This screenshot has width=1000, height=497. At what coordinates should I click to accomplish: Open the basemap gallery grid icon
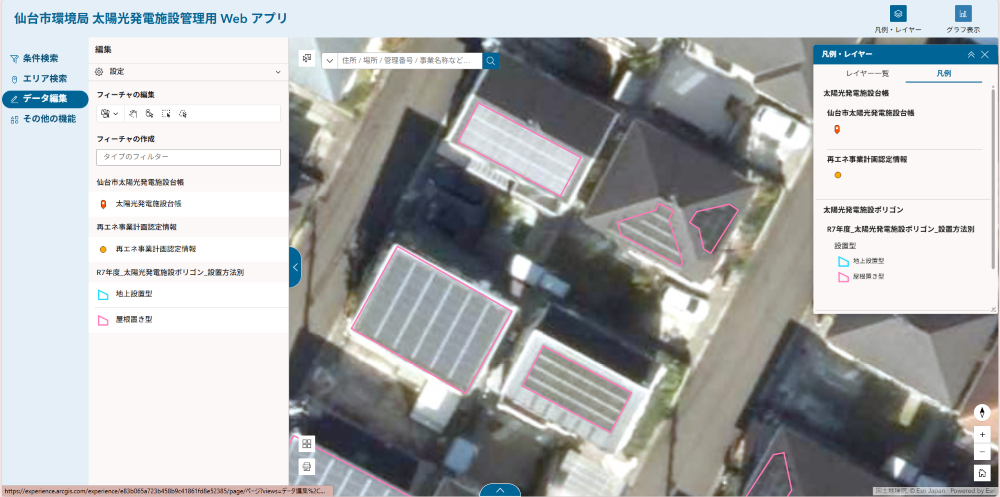[307, 444]
